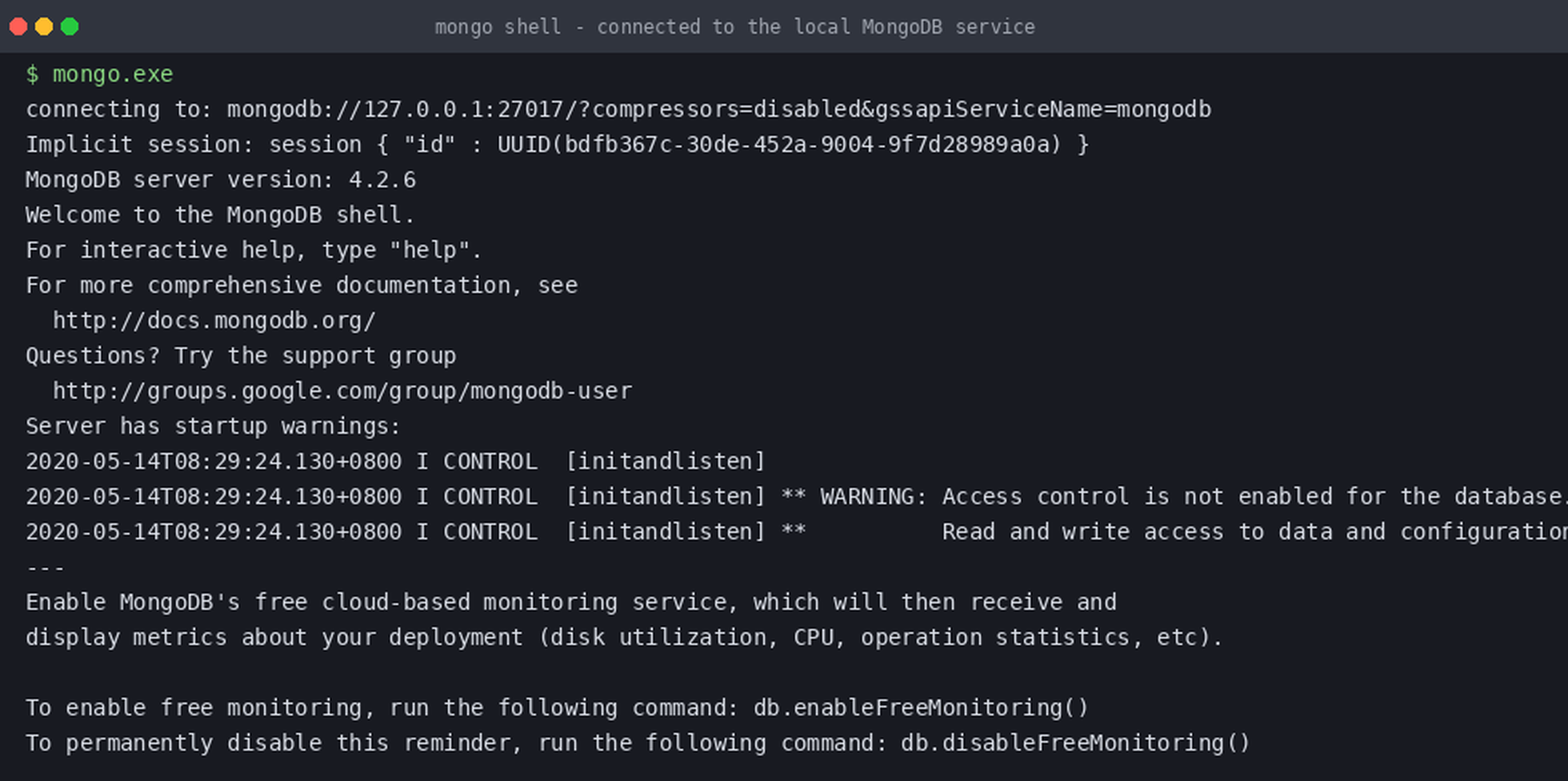
Task: Click the 'Welcome to the MongoDB shell.' line
Action: [220, 214]
